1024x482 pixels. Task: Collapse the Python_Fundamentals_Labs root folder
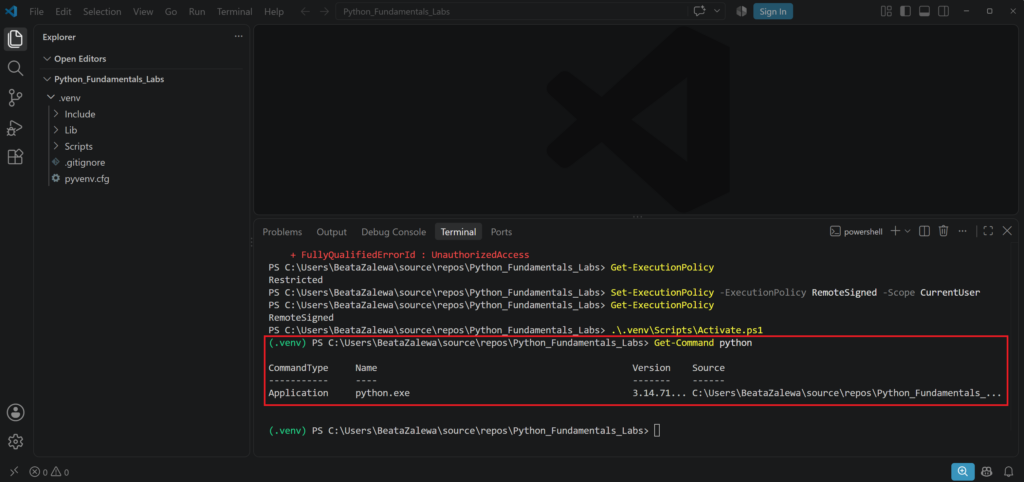point(47,79)
